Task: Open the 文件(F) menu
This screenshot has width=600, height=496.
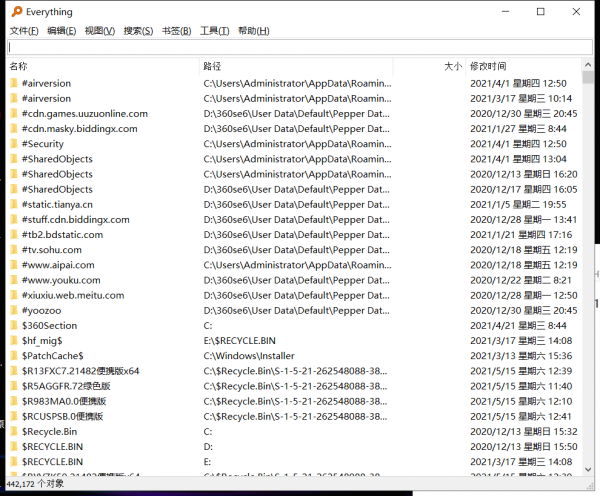Action: 24,31
